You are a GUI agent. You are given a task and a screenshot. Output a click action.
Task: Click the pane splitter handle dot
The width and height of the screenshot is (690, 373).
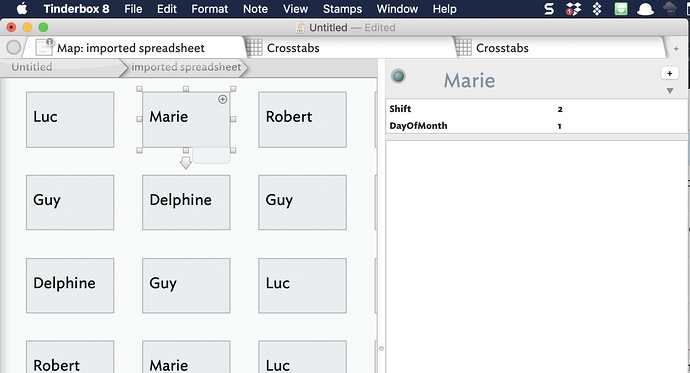click(x=381, y=348)
